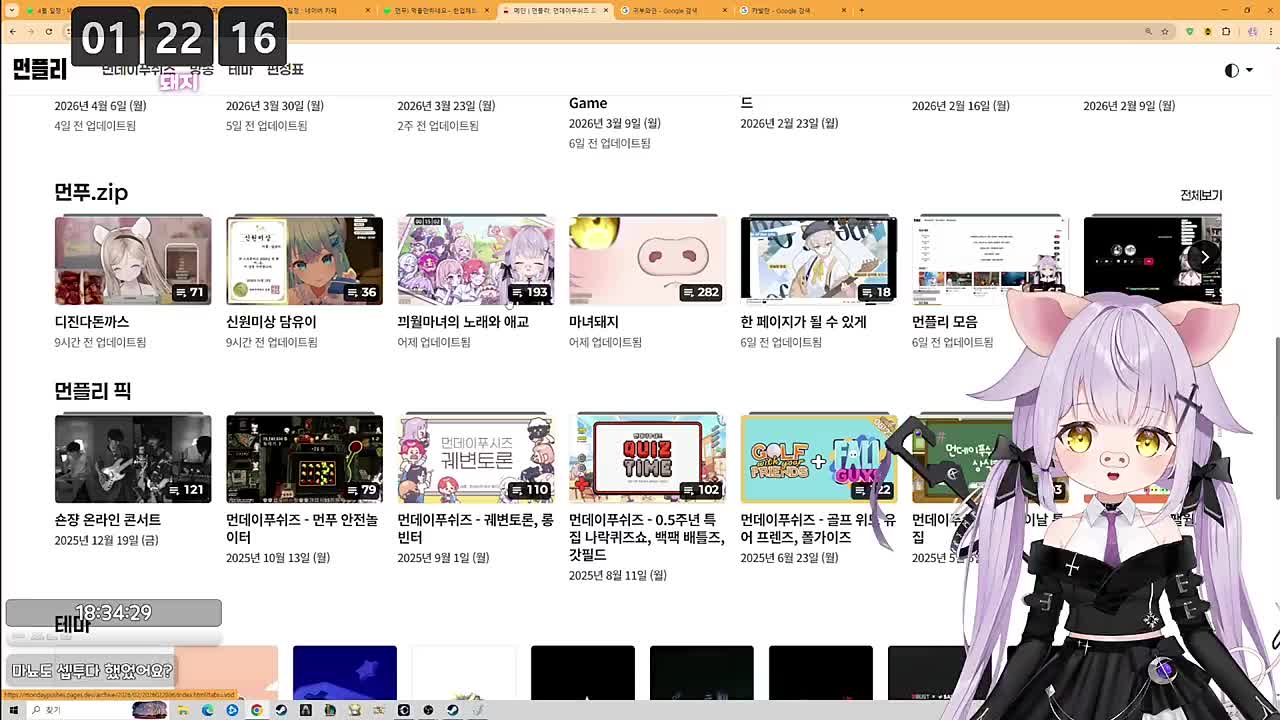
Task: Launch Steam from the taskbar
Action: pyautogui.click(x=279, y=711)
